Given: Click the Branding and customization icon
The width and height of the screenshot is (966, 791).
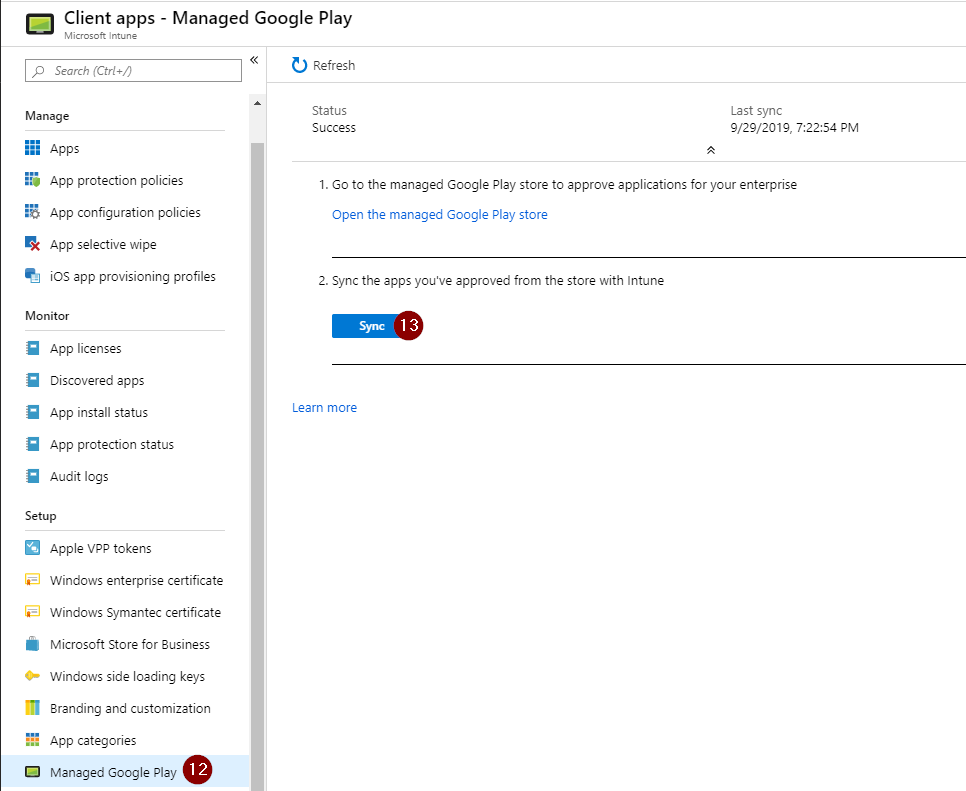Looking at the screenshot, I should (x=32, y=709).
